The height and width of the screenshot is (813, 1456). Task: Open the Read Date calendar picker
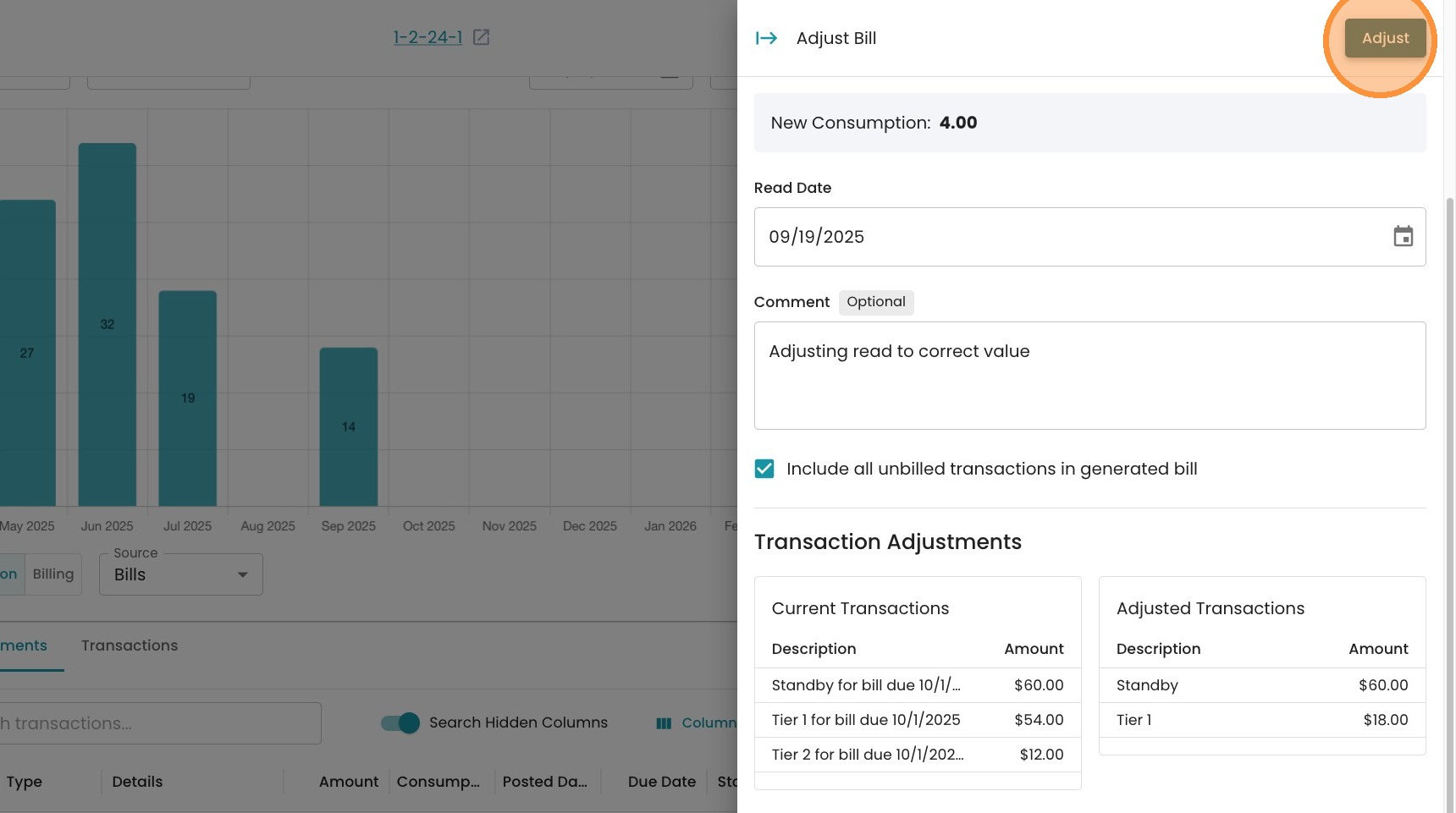click(1403, 237)
